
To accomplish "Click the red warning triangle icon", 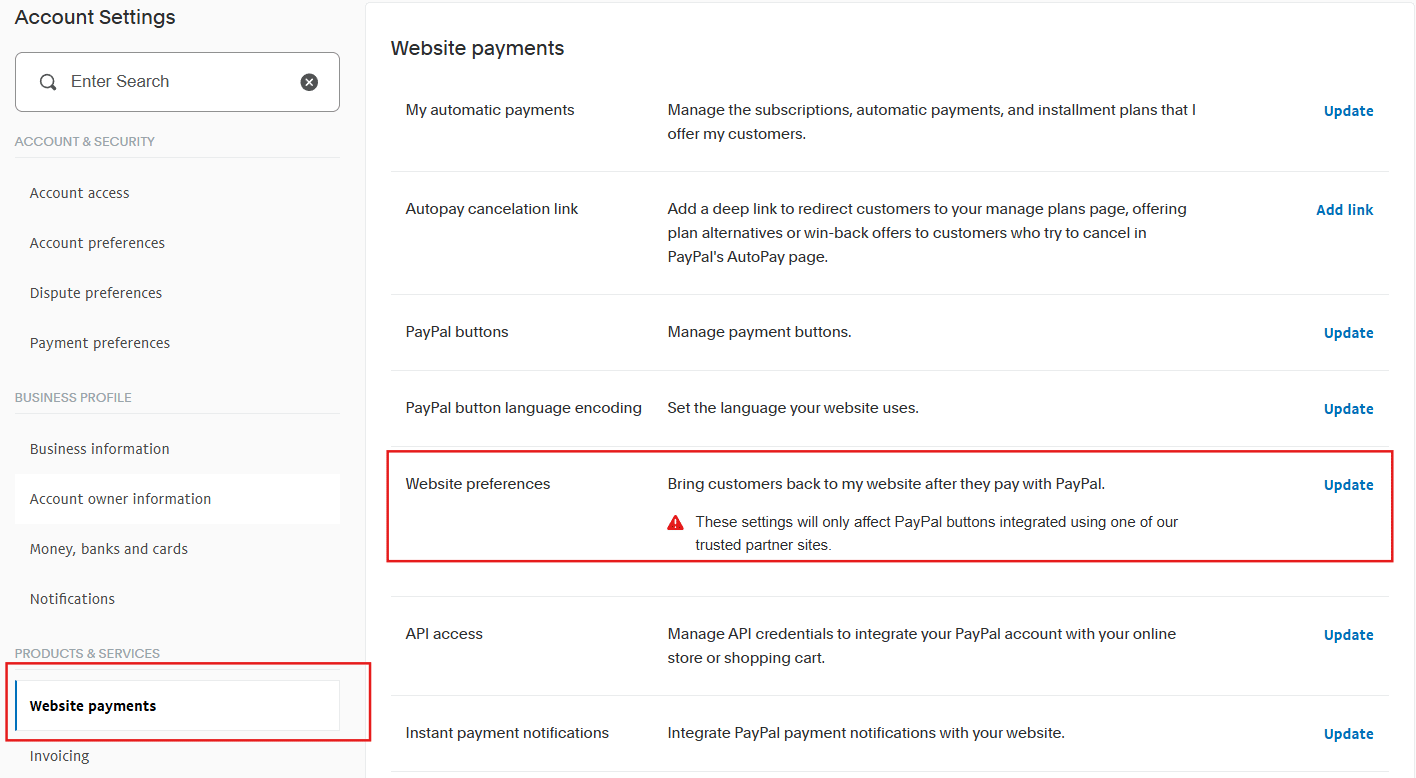I will (676, 522).
